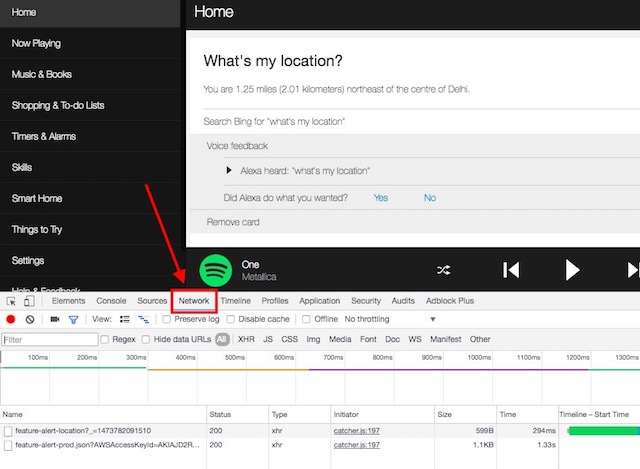Open Now Playing in the sidebar
This screenshot has width=640, height=469.
(x=90, y=43)
